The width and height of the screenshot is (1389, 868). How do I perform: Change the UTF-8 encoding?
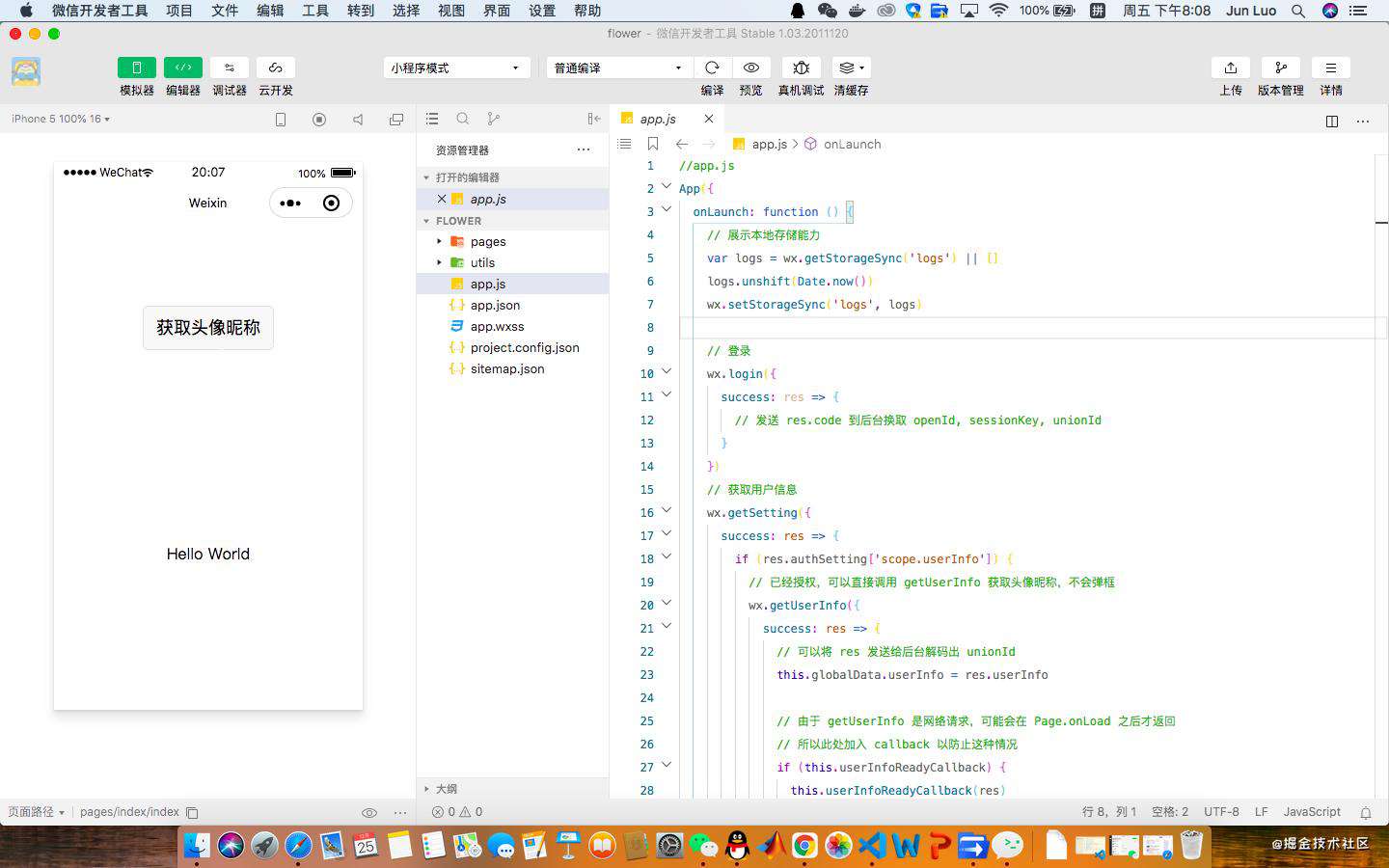click(1221, 812)
